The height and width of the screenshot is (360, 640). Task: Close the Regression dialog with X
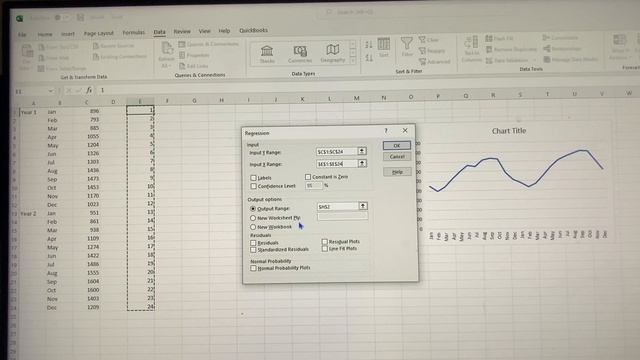[405, 130]
